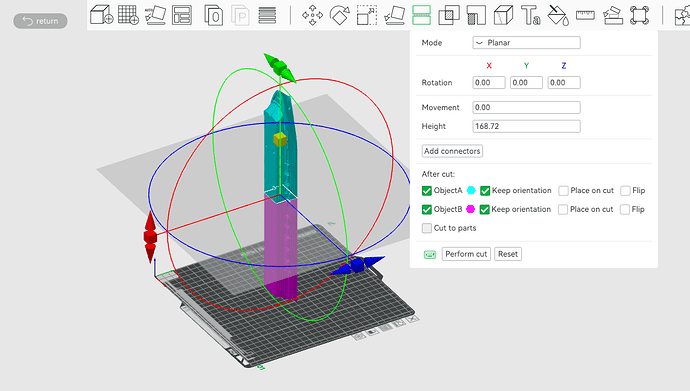The height and width of the screenshot is (391, 690).
Task: Enable the Cut to parts checkbox
Action: (426, 228)
